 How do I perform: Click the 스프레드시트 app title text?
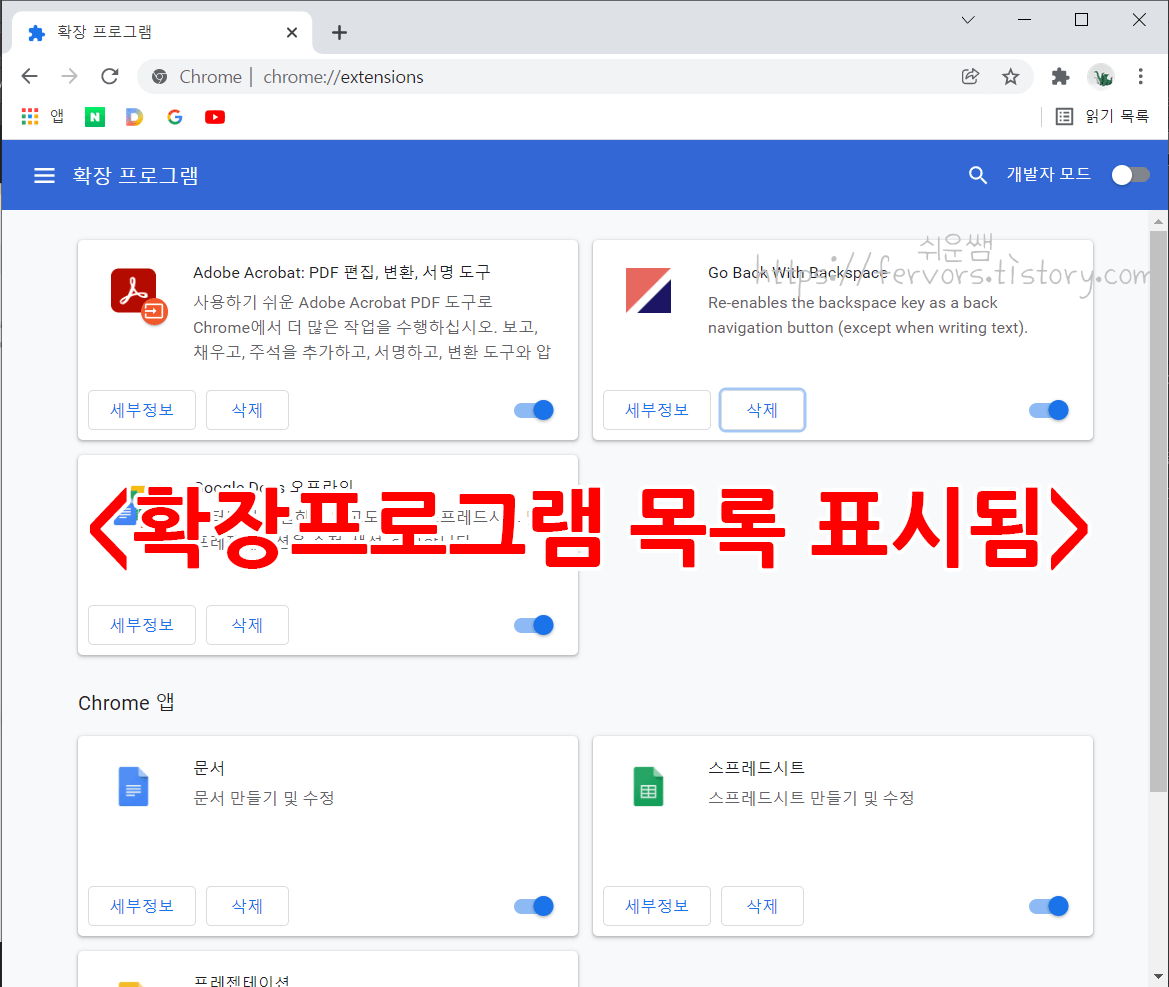click(756, 767)
